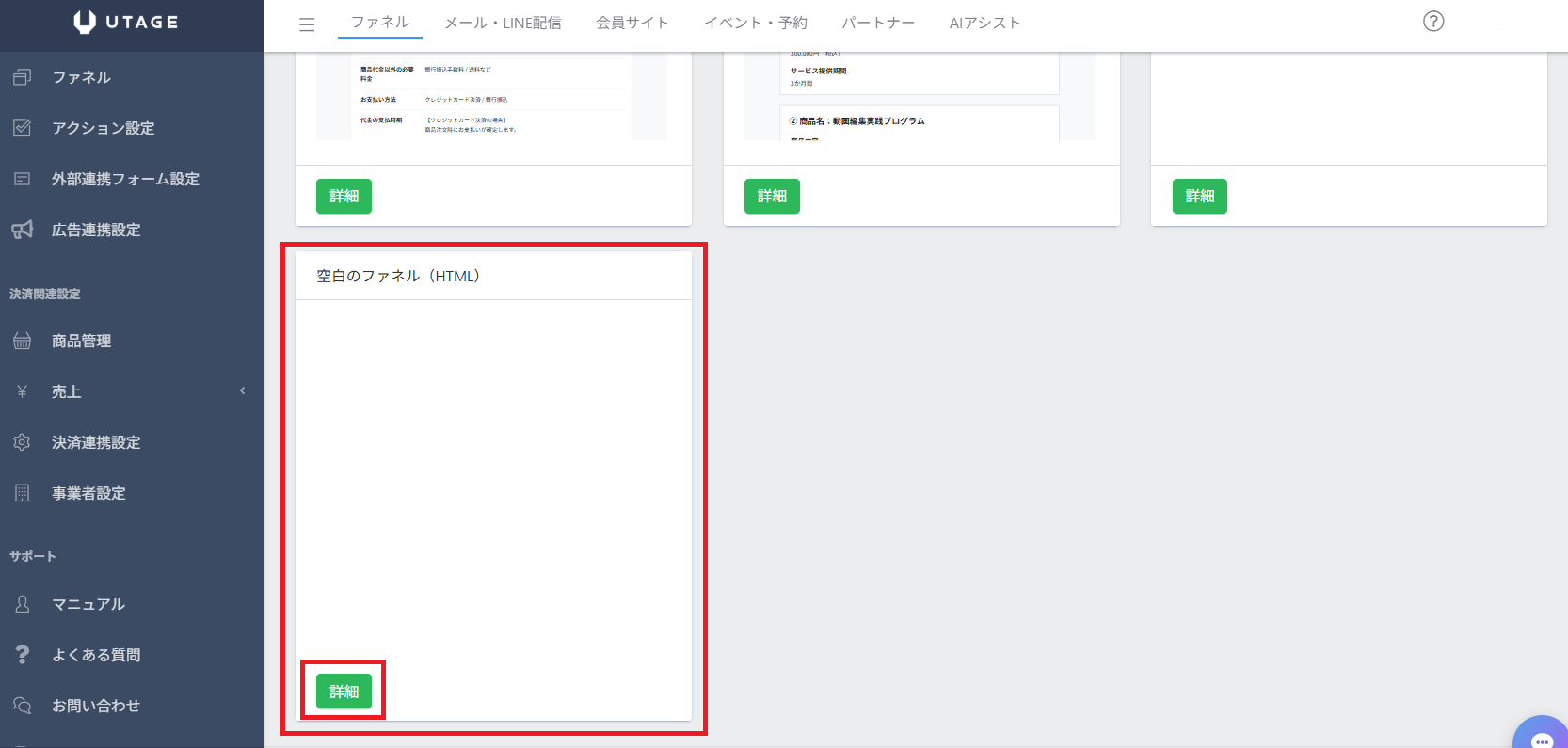The image size is (1568, 748).
Task: Open the 会員サイト tab
Action: pos(632,23)
